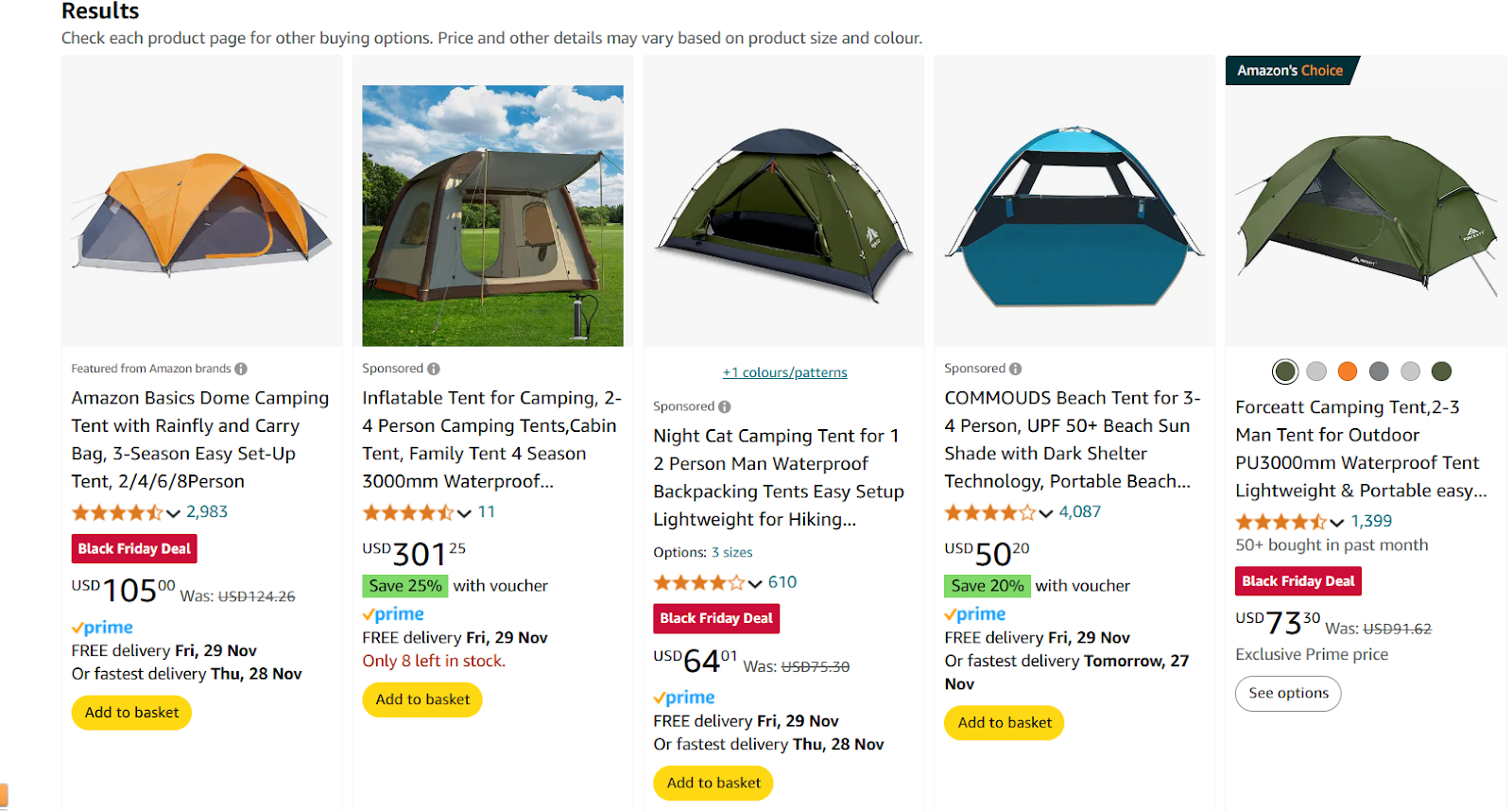This screenshot has height=811, width=1512.
Task: Click the info icon next to "Featured from Amazon brands"
Action: click(242, 368)
